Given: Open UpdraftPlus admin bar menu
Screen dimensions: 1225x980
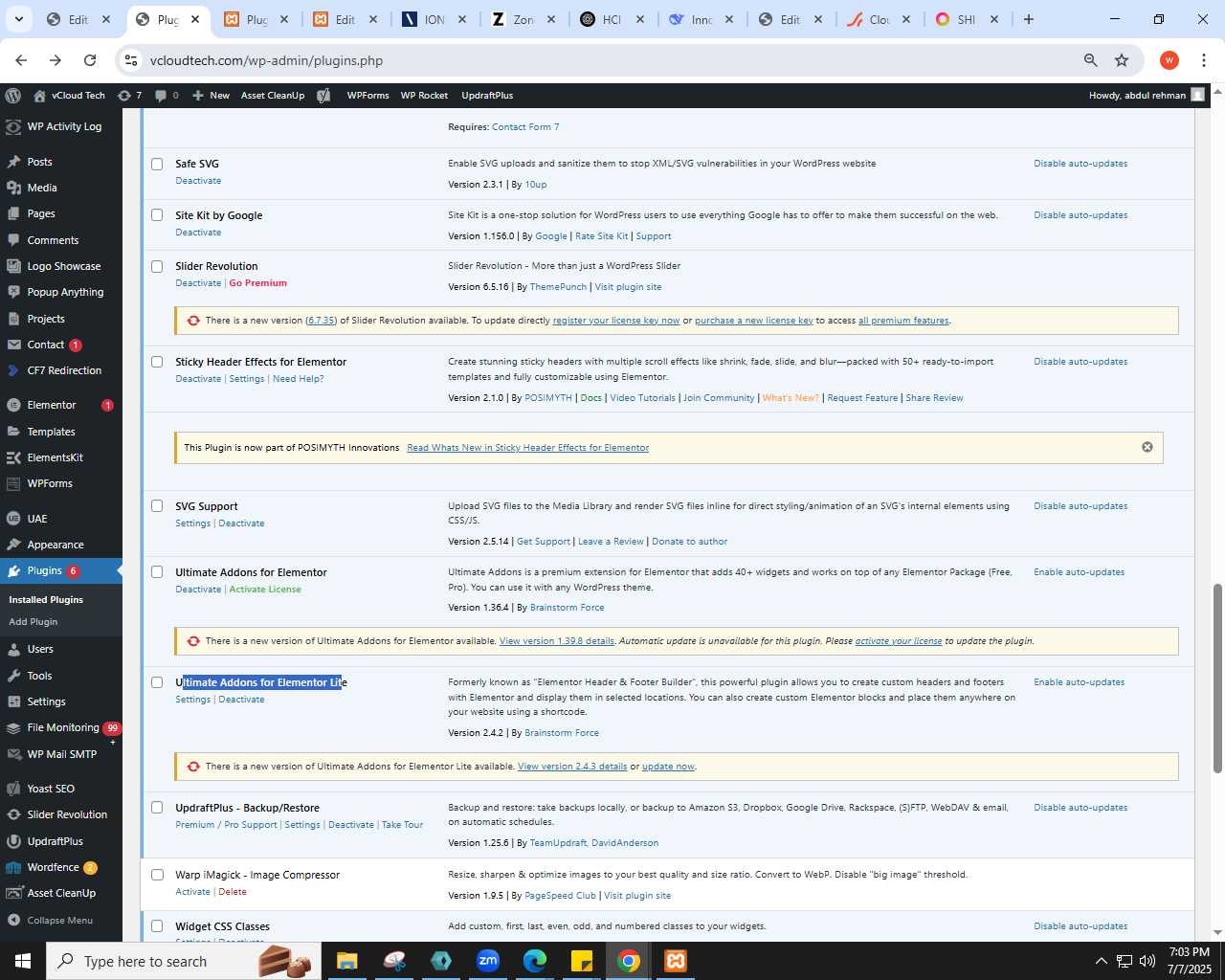Looking at the screenshot, I should [x=487, y=96].
